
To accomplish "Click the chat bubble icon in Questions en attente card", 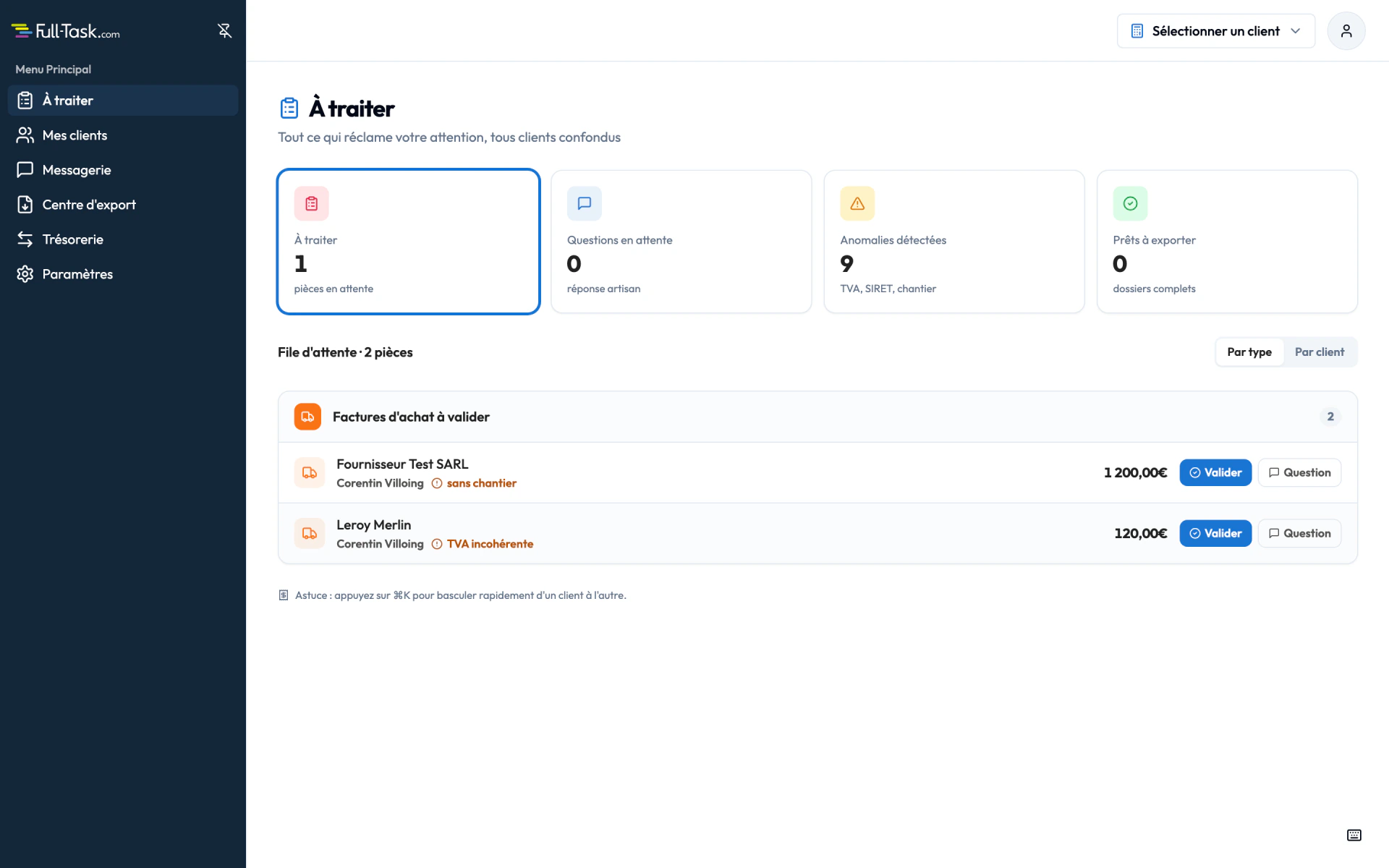I will pos(585,204).
